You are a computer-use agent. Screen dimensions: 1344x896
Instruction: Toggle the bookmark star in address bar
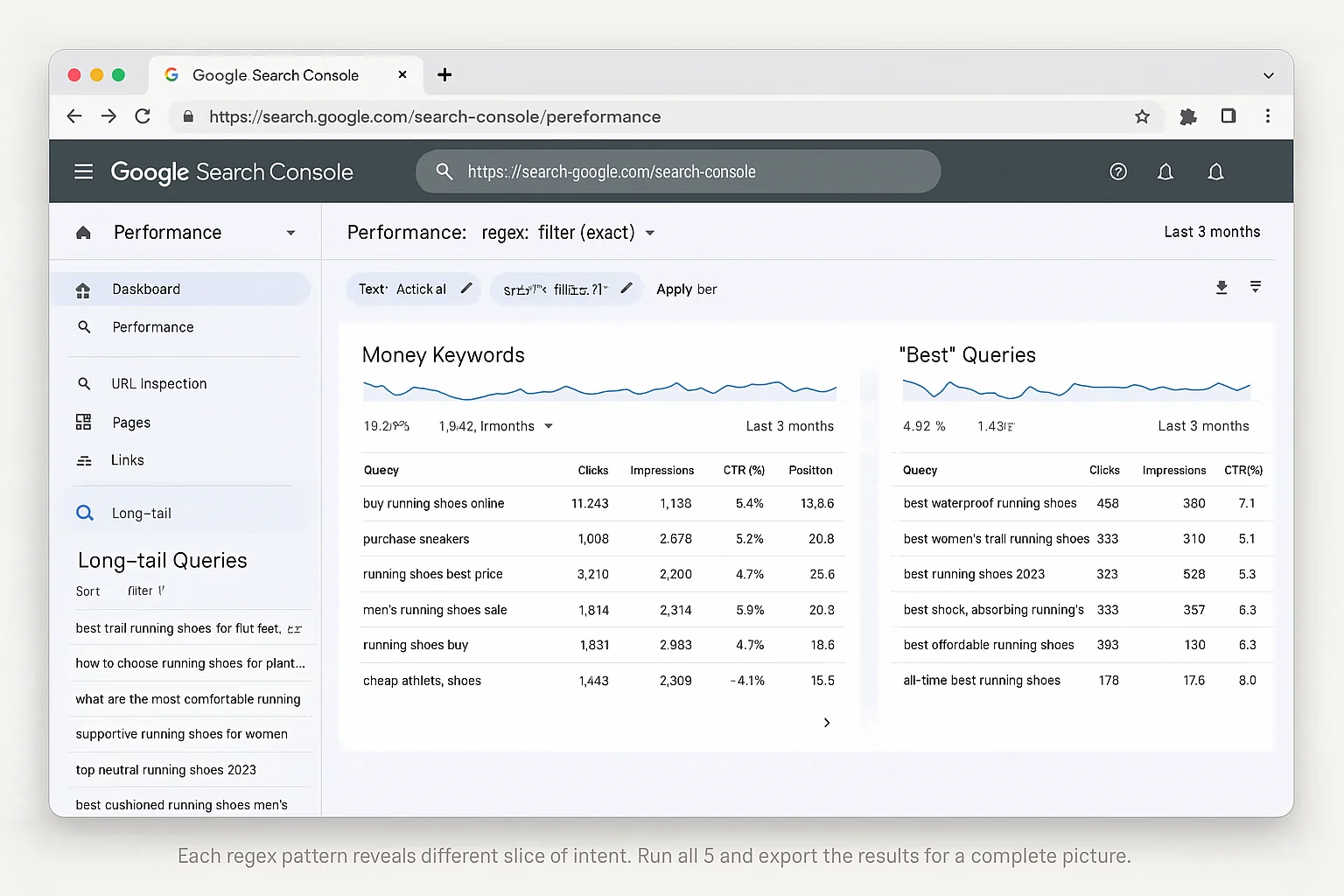[x=1142, y=115]
